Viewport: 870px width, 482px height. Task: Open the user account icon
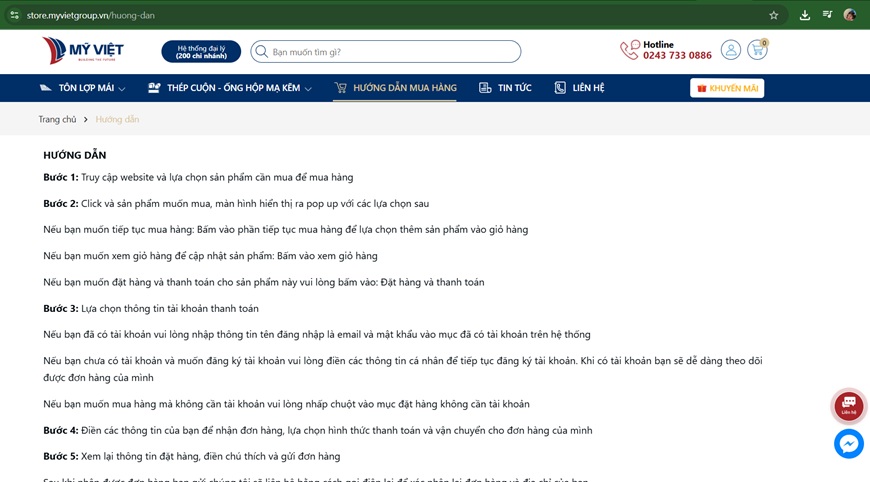point(731,50)
